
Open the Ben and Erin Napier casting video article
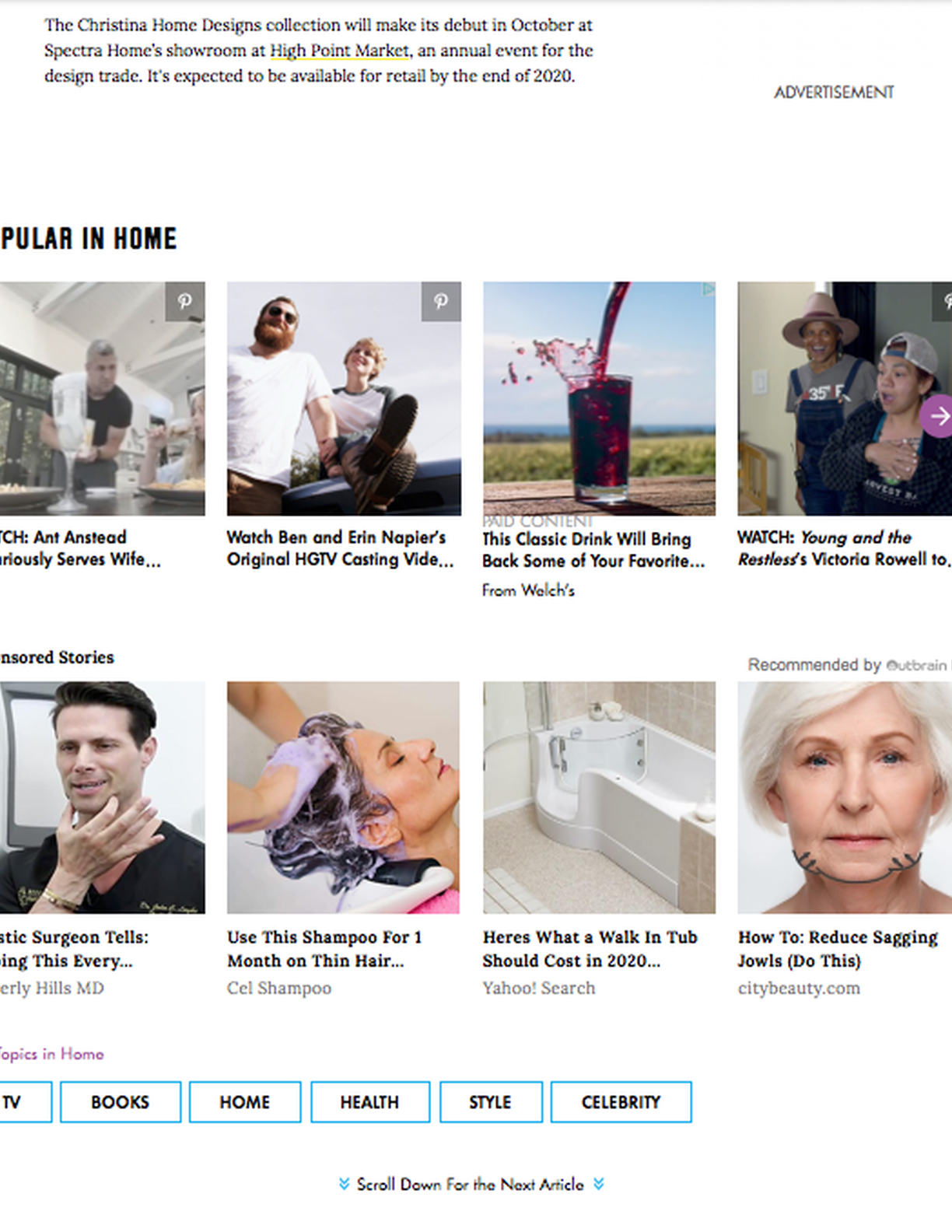click(340, 548)
